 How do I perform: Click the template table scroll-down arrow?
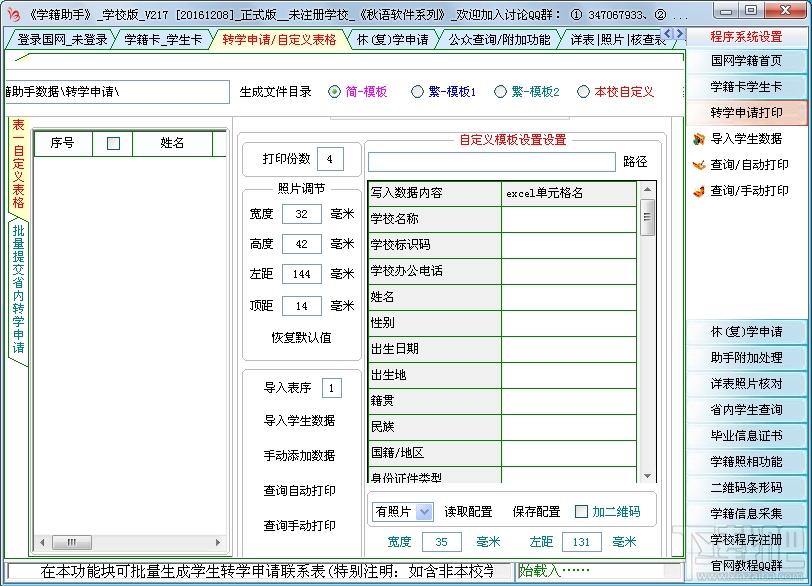[x=647, y=475]
